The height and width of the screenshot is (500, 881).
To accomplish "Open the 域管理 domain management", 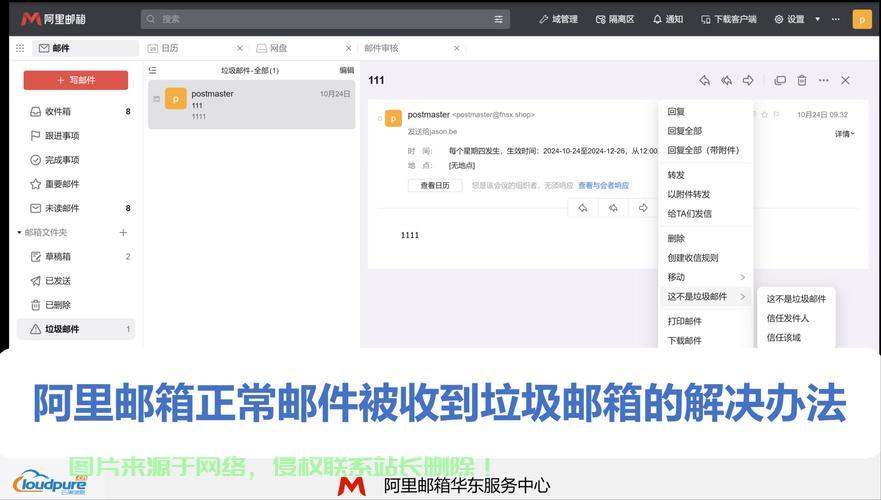I will coord(558,19).
